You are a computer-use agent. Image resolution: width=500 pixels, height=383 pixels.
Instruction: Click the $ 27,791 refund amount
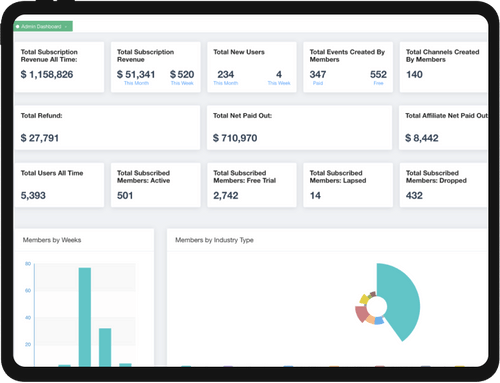(40, 138)
